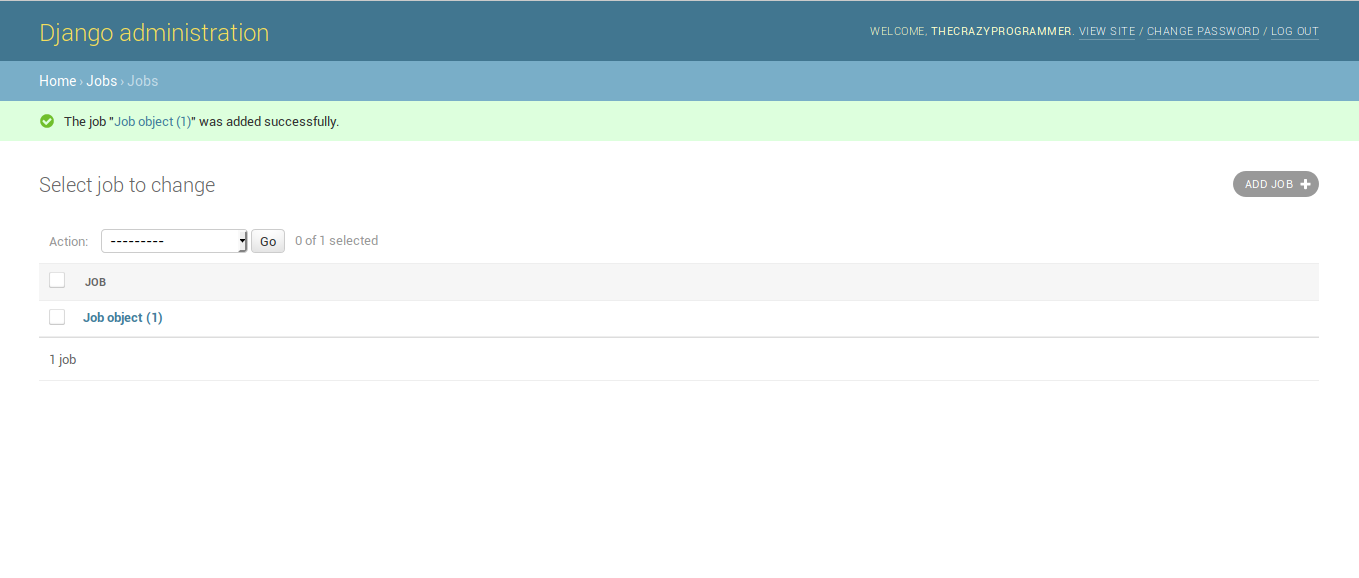Click the 'Select job to change' heading
Image resolution: width=1359 pixels, height=578 pixels.
click(x=127, y=185)
